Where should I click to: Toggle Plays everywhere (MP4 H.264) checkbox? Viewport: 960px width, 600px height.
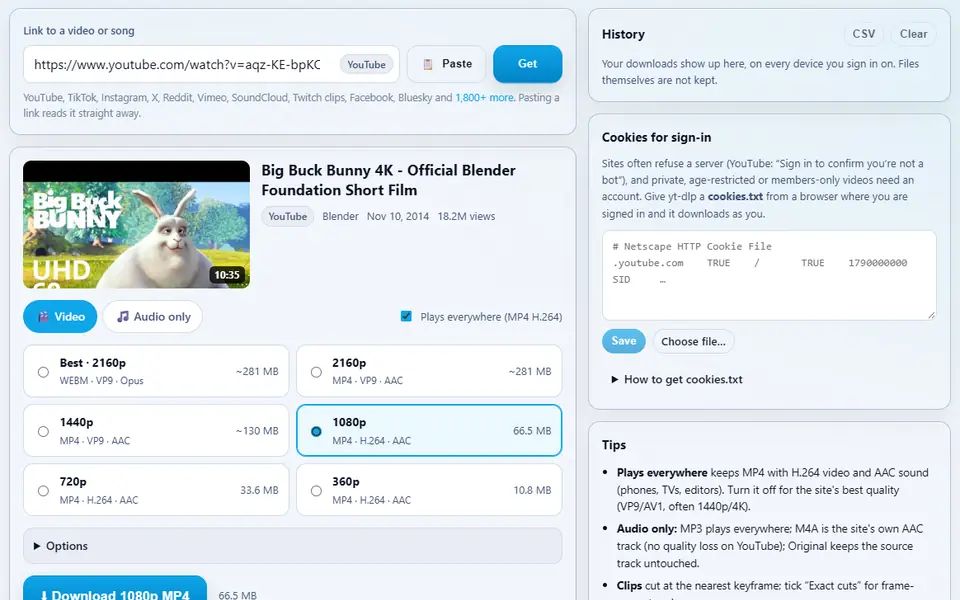click(x=406, y=316)
